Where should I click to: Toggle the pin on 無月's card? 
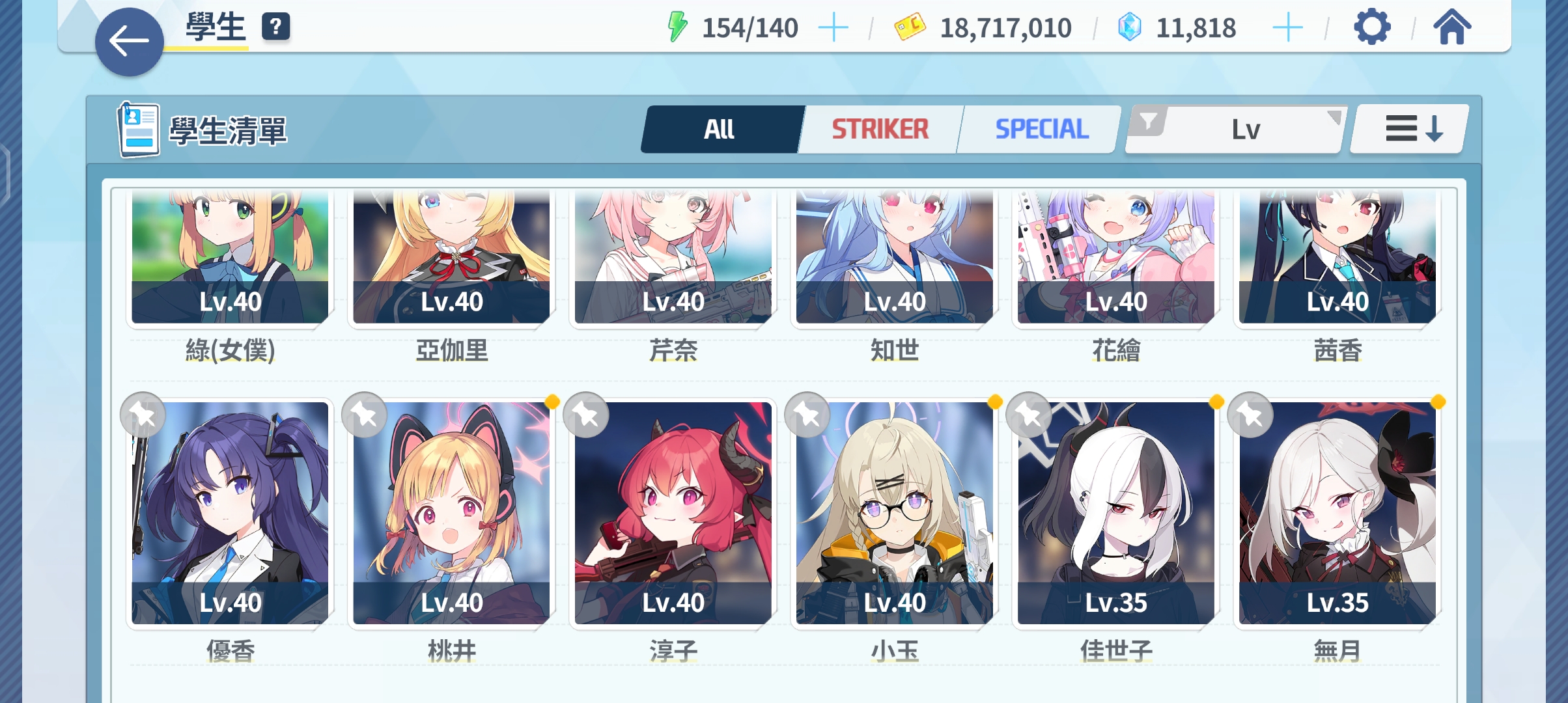click(1250, 415)
